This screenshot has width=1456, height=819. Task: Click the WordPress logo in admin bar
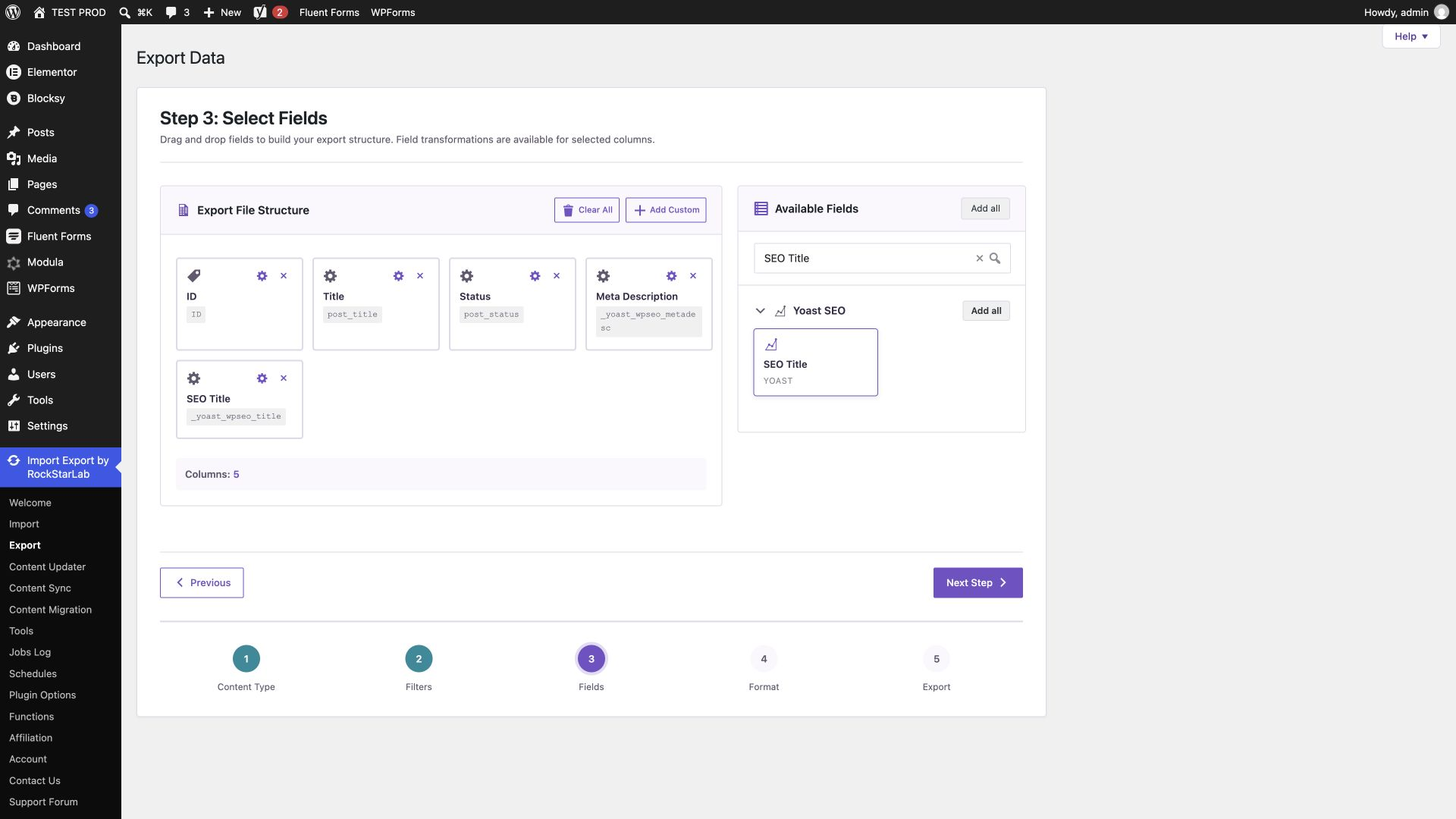coord(13,12)
